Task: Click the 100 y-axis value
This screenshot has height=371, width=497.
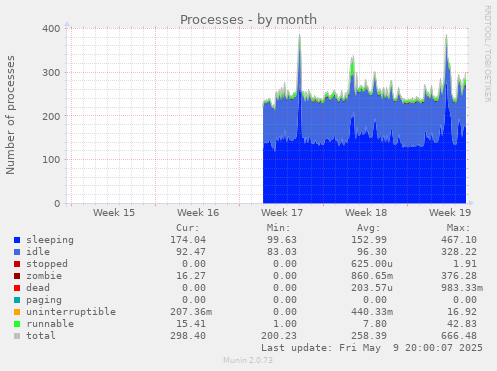Action: point(51,160)
